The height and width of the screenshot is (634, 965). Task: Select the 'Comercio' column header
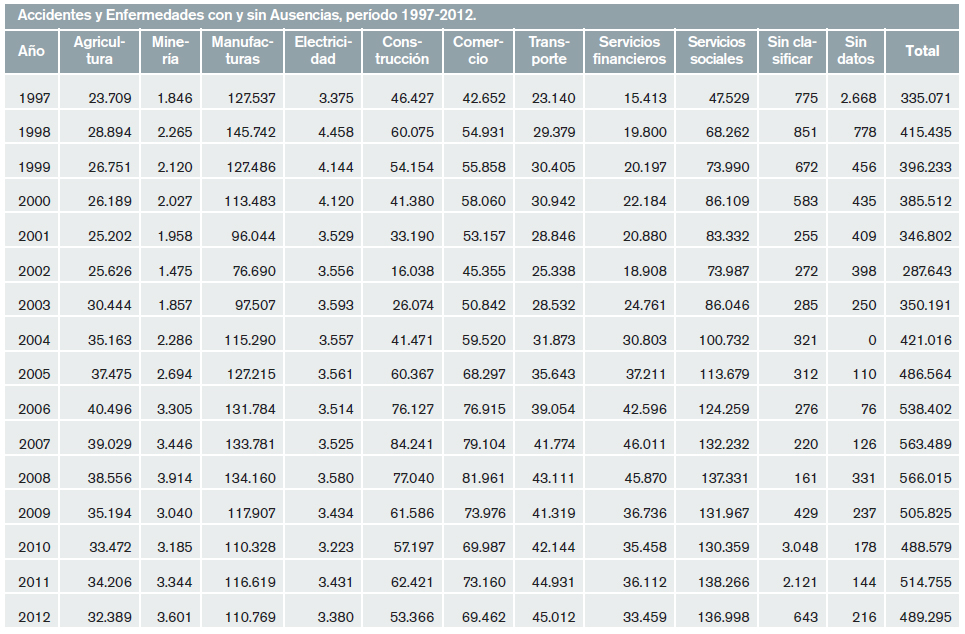(x=477, y=51)
